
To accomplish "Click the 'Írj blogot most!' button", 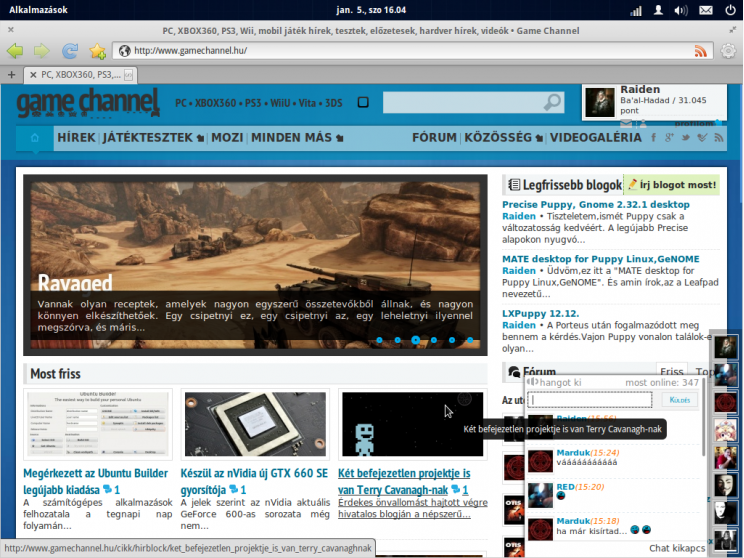I will coord(672,185).
